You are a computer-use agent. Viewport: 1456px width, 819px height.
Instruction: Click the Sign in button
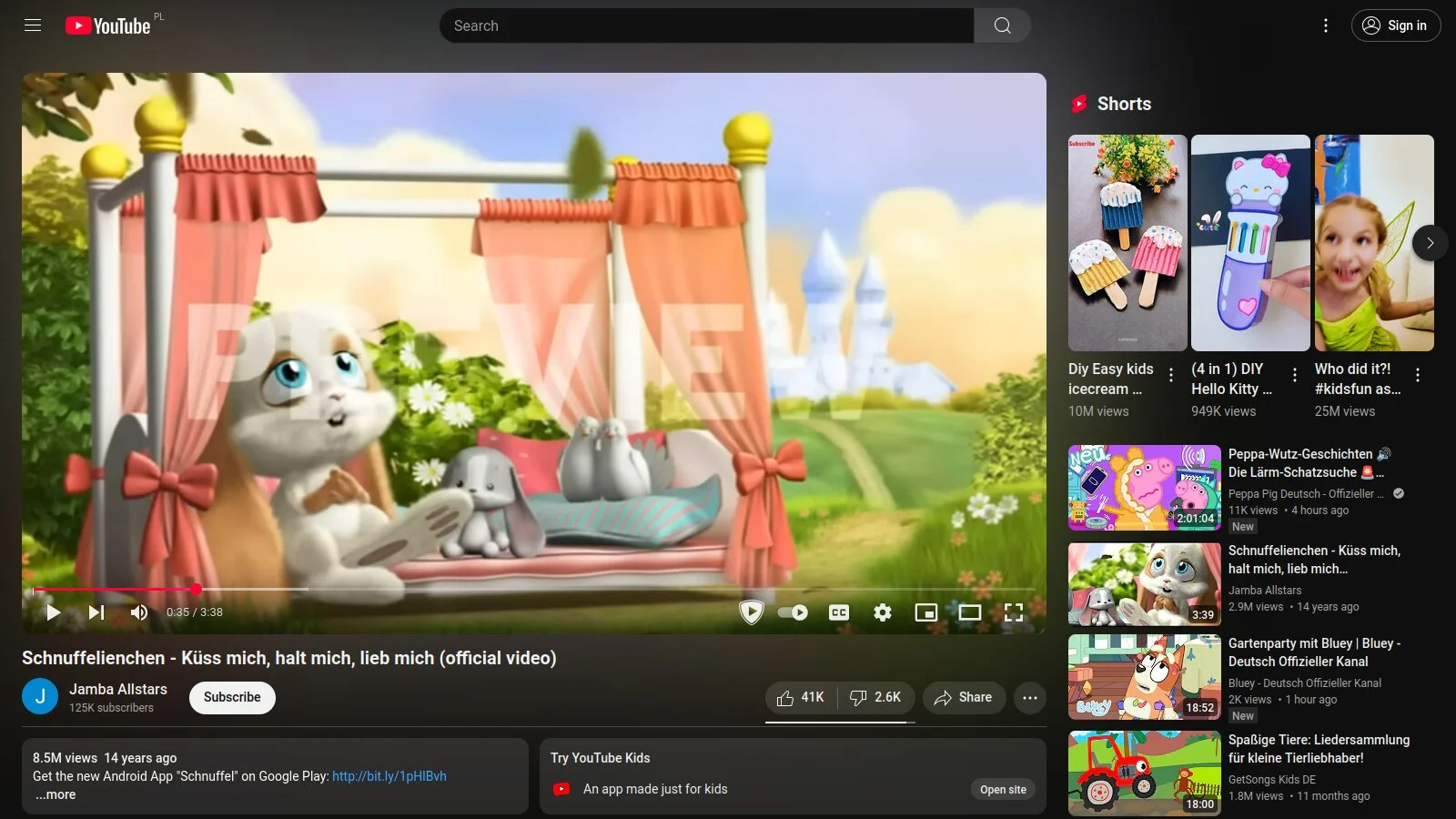click(x=1396, y=25)
